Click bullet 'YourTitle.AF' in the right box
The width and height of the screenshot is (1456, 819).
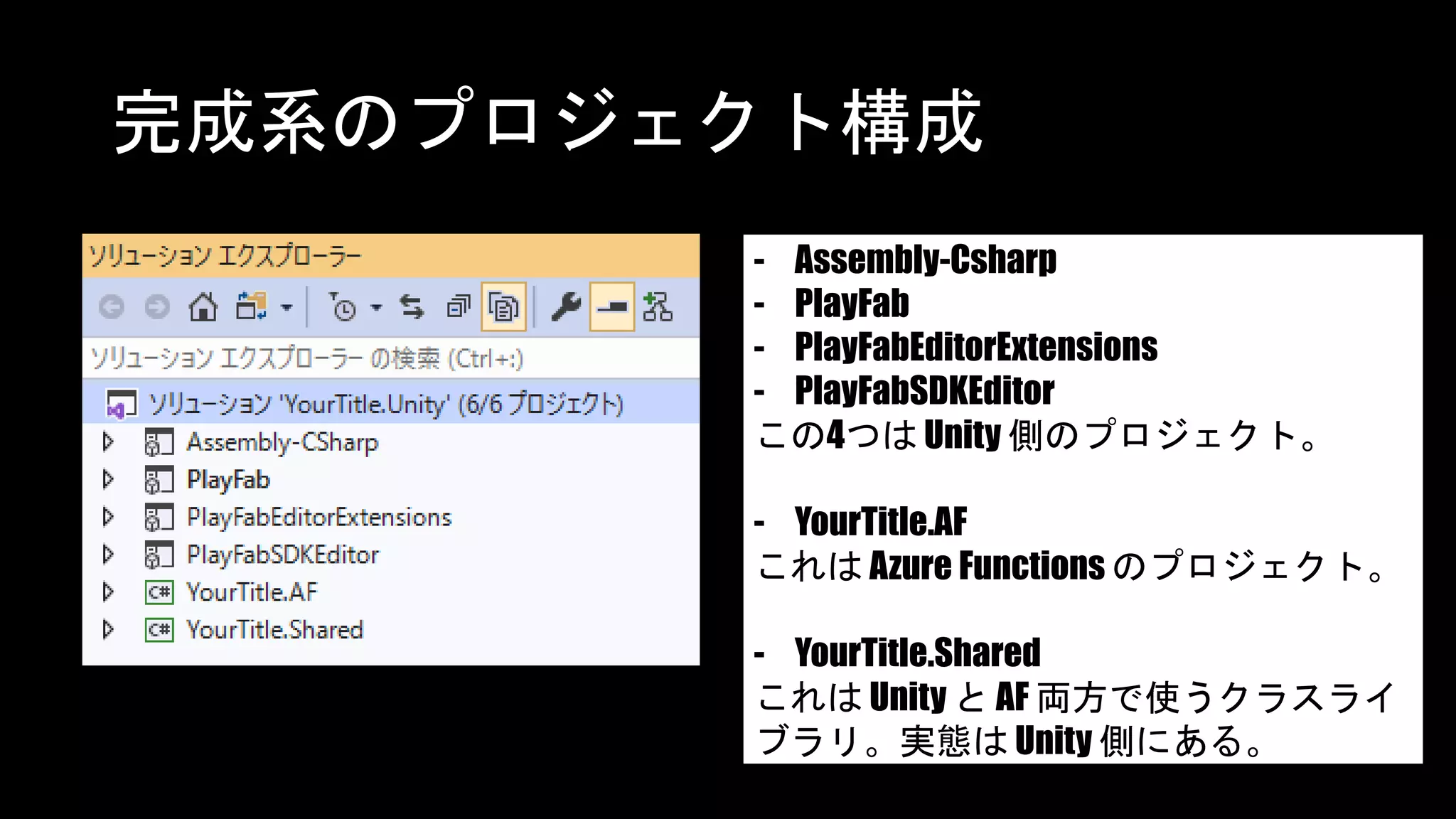(881, 522)
